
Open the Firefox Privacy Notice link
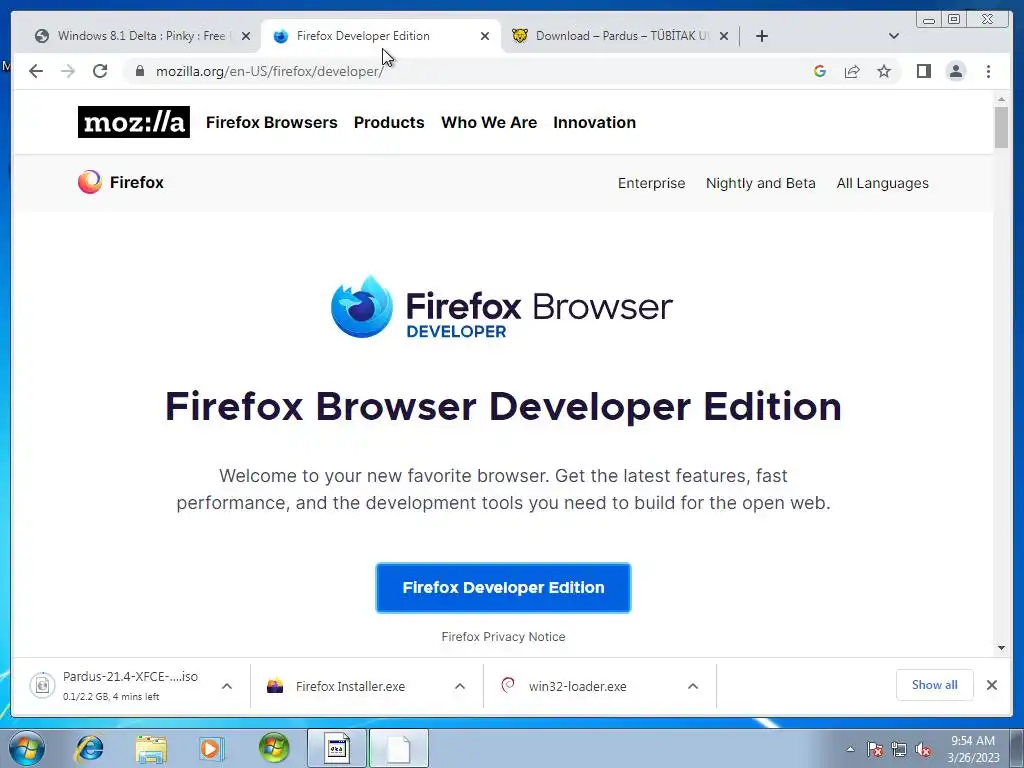(x=504, y=637)
